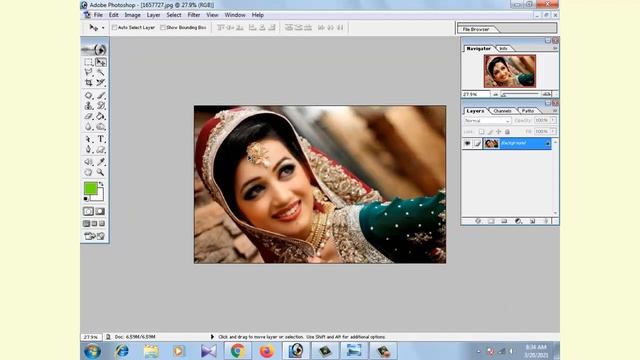
Task: Open the File Browser tab
Action: tap(476, 29)
